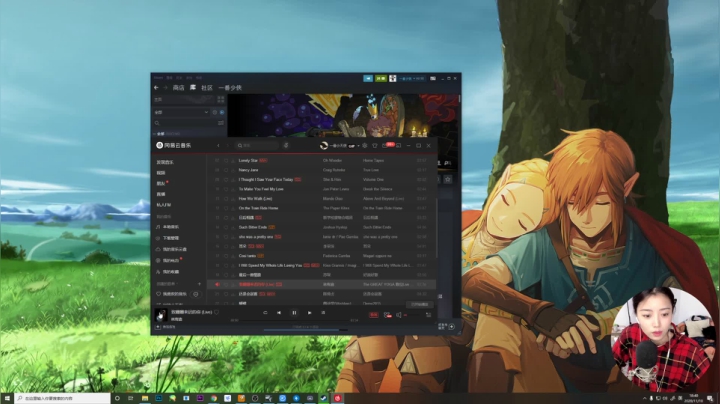Open the lyrics button beside next track

(x=323, y=313)
